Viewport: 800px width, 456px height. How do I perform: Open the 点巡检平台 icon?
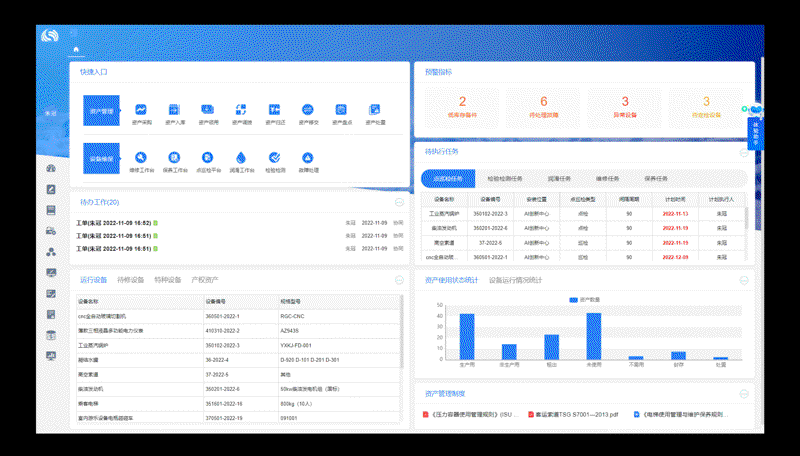(x=208, y=158)
